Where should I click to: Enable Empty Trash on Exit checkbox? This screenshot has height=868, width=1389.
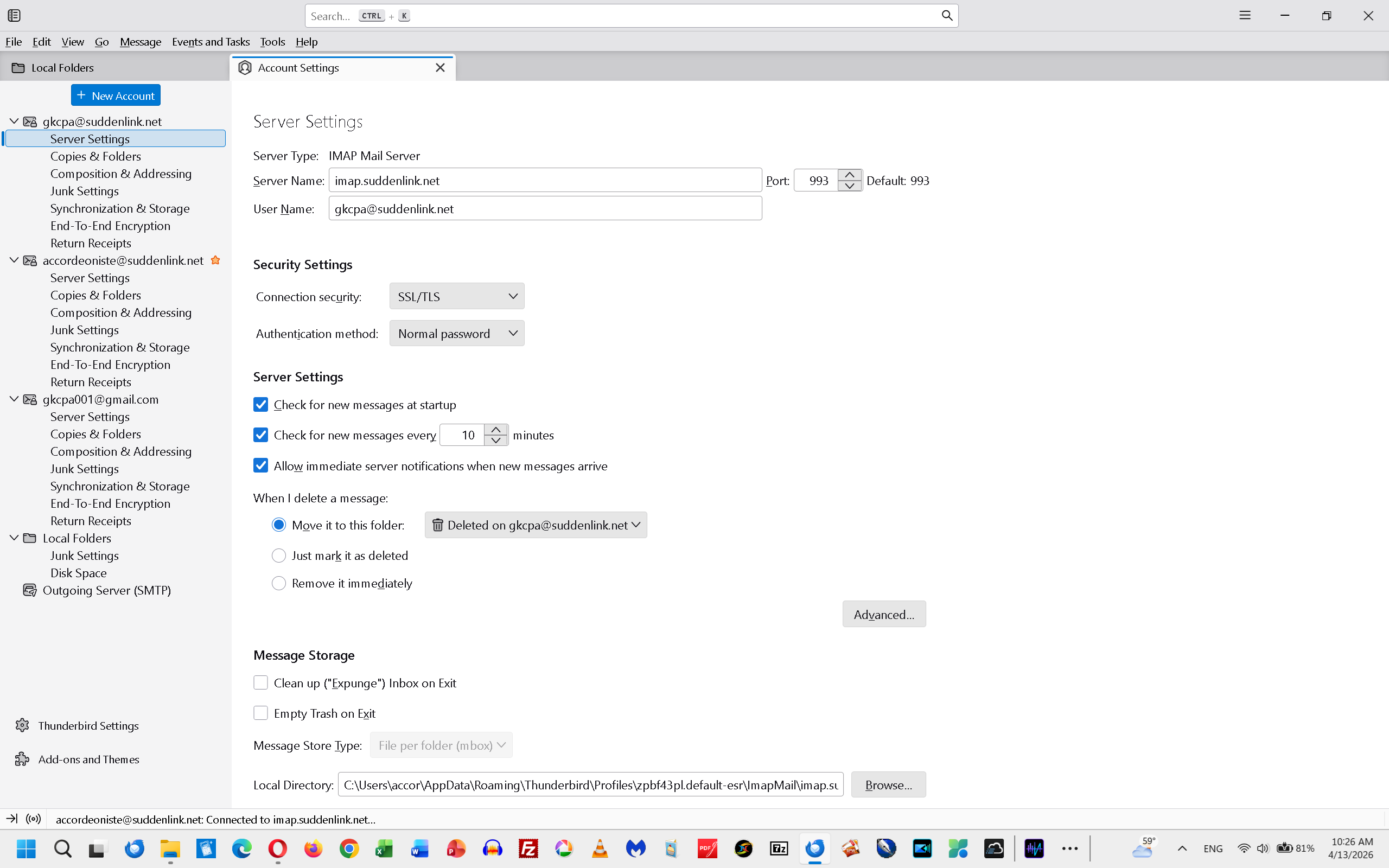tap(260, 713)
